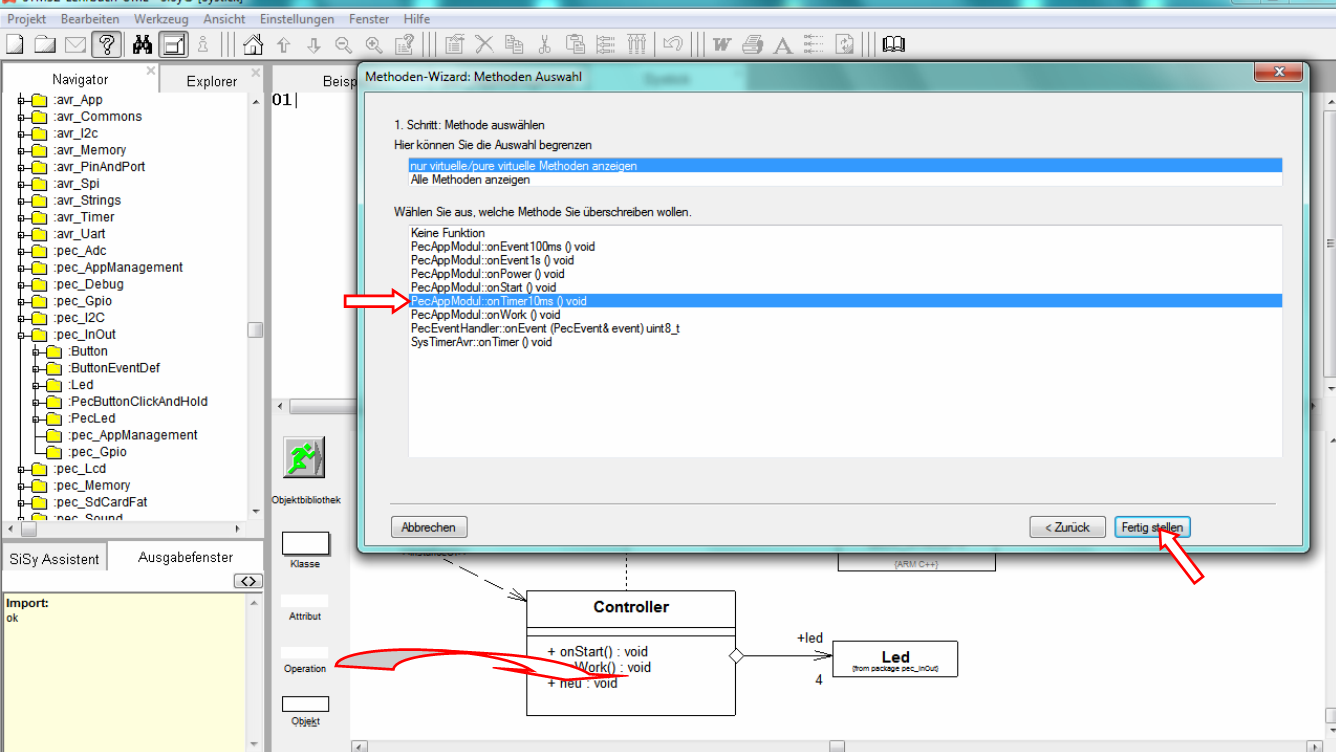
Task: Expand the :avr_Timer tree node
Action: pos(20,217)
